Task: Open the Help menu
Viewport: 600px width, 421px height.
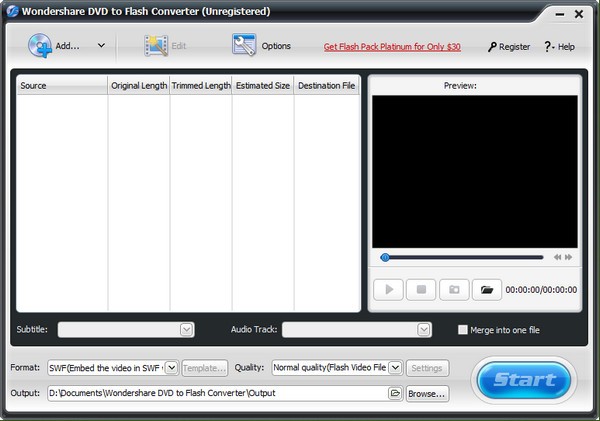Action: tap(559, 47)
